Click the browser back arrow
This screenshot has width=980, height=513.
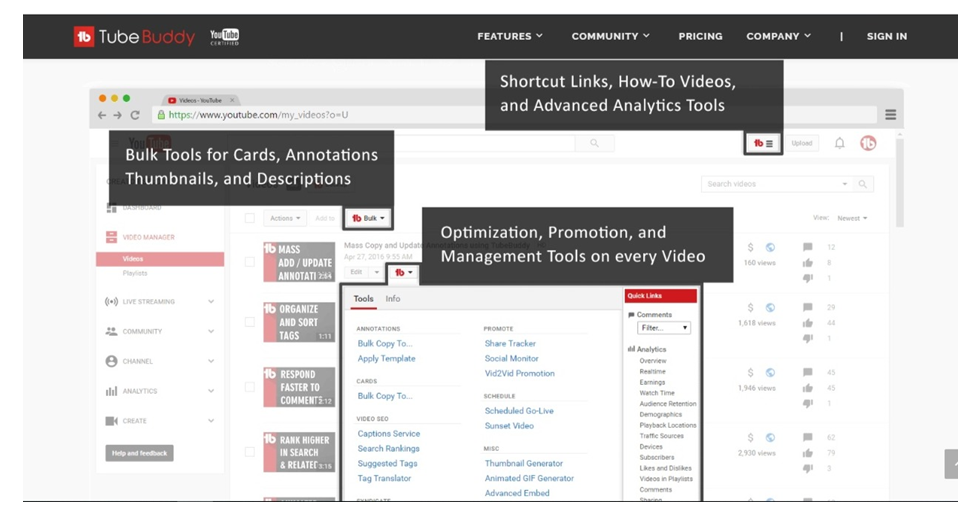pyautogui.click(x=102, y=115)
